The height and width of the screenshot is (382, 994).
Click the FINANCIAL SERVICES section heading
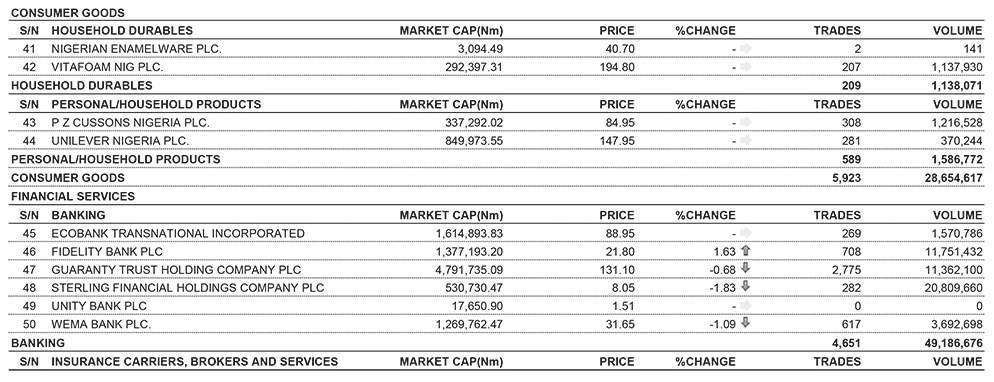pyautogui.click(x=73, y=196)
